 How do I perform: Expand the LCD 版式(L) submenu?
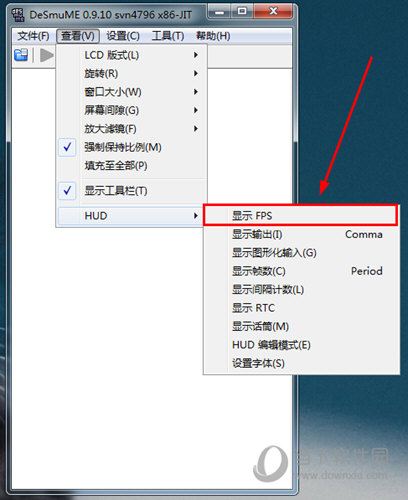coord(131,55)
